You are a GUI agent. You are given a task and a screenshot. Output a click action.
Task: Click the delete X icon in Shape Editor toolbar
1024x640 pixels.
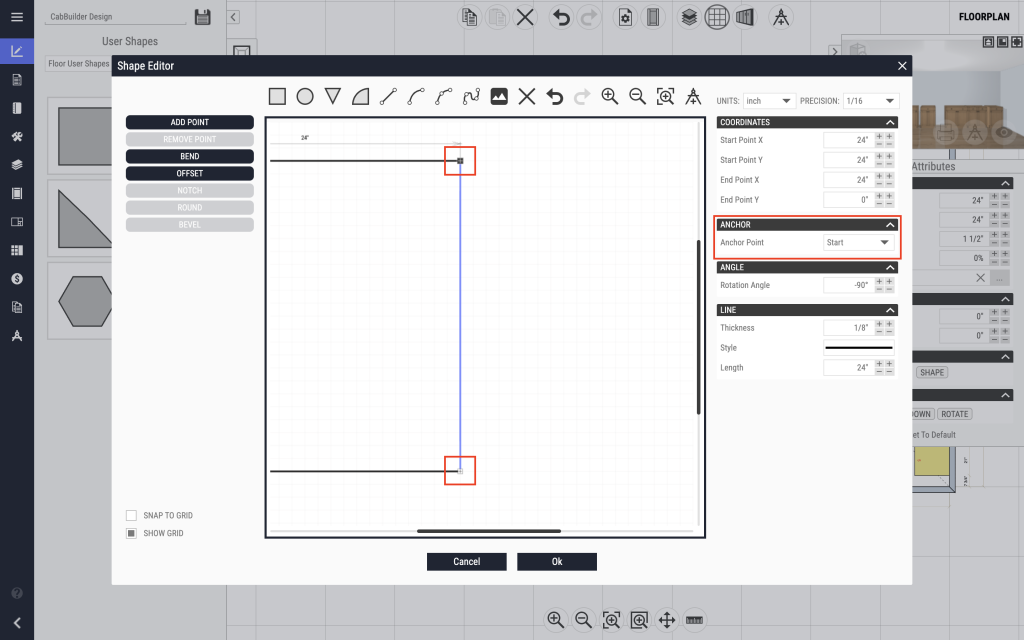pos(527,97)
